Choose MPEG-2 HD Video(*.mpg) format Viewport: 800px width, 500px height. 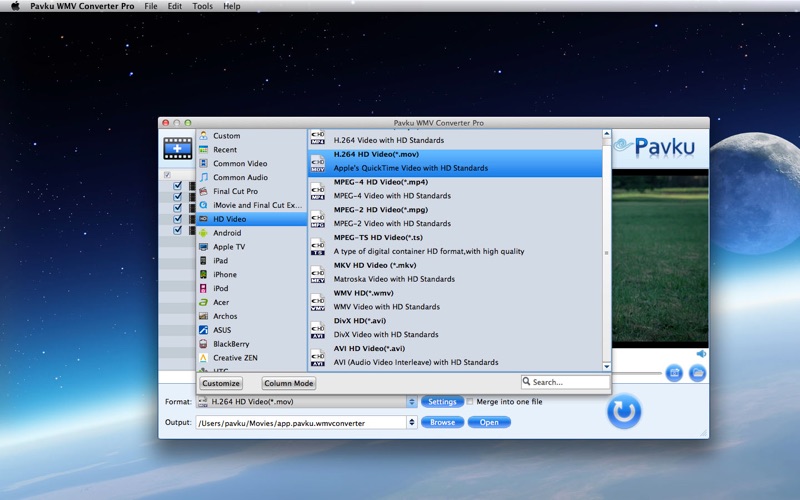[x=455, y=218]
